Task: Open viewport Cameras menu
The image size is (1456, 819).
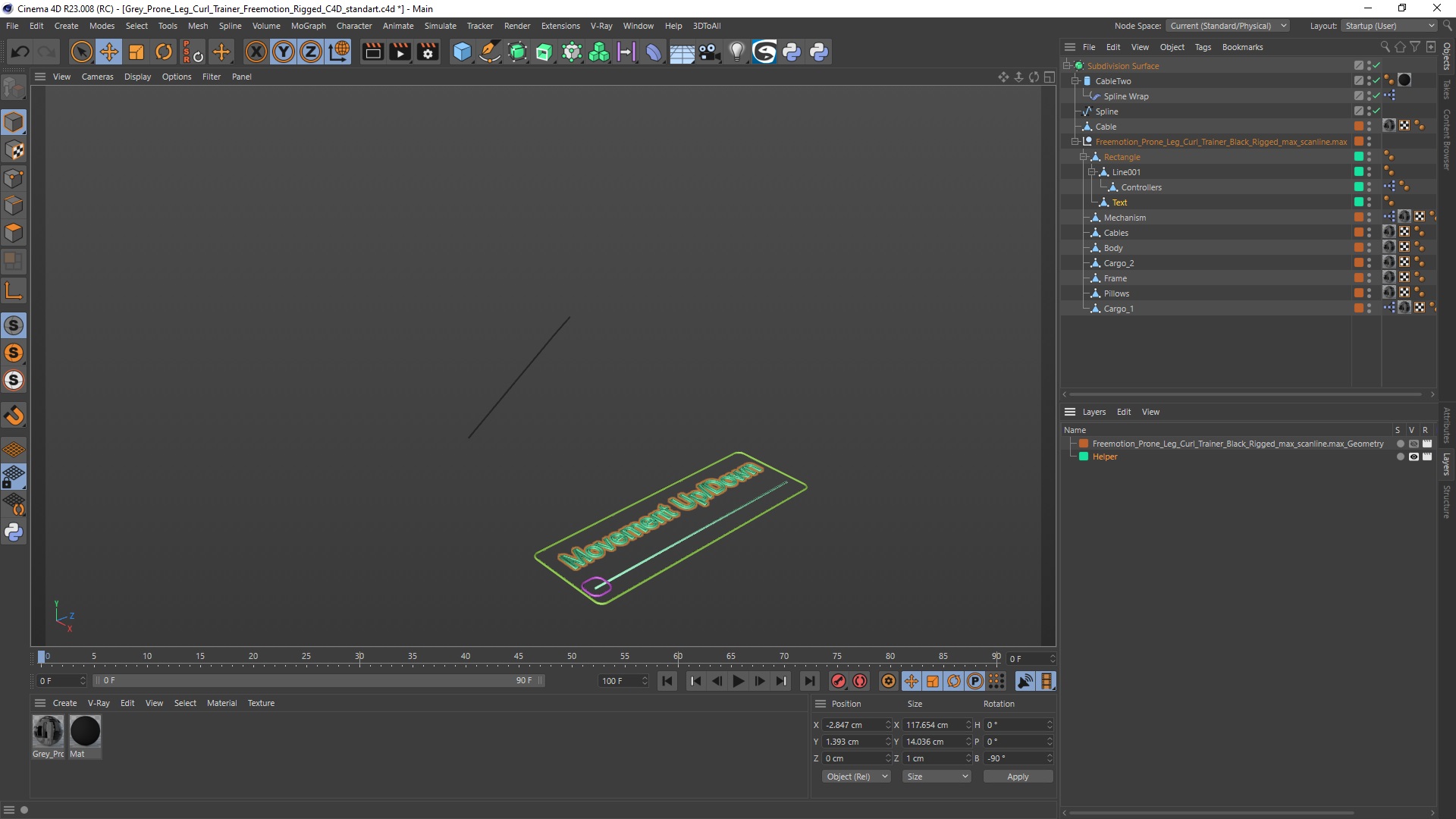Action: tap(97, 77)
